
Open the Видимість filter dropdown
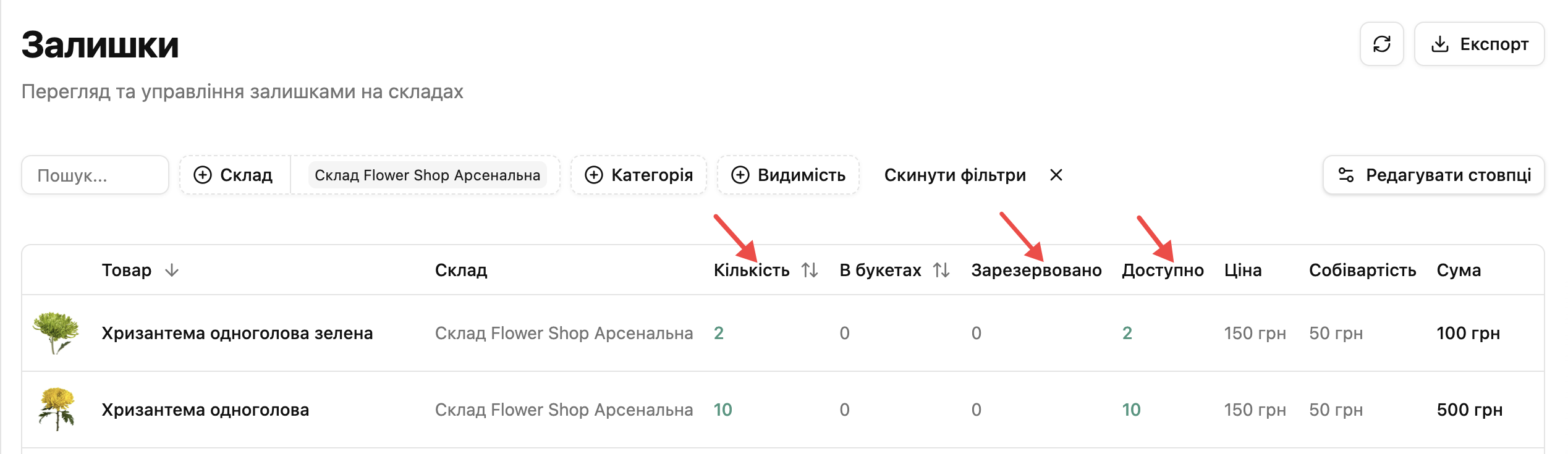(x=788, y=175)
